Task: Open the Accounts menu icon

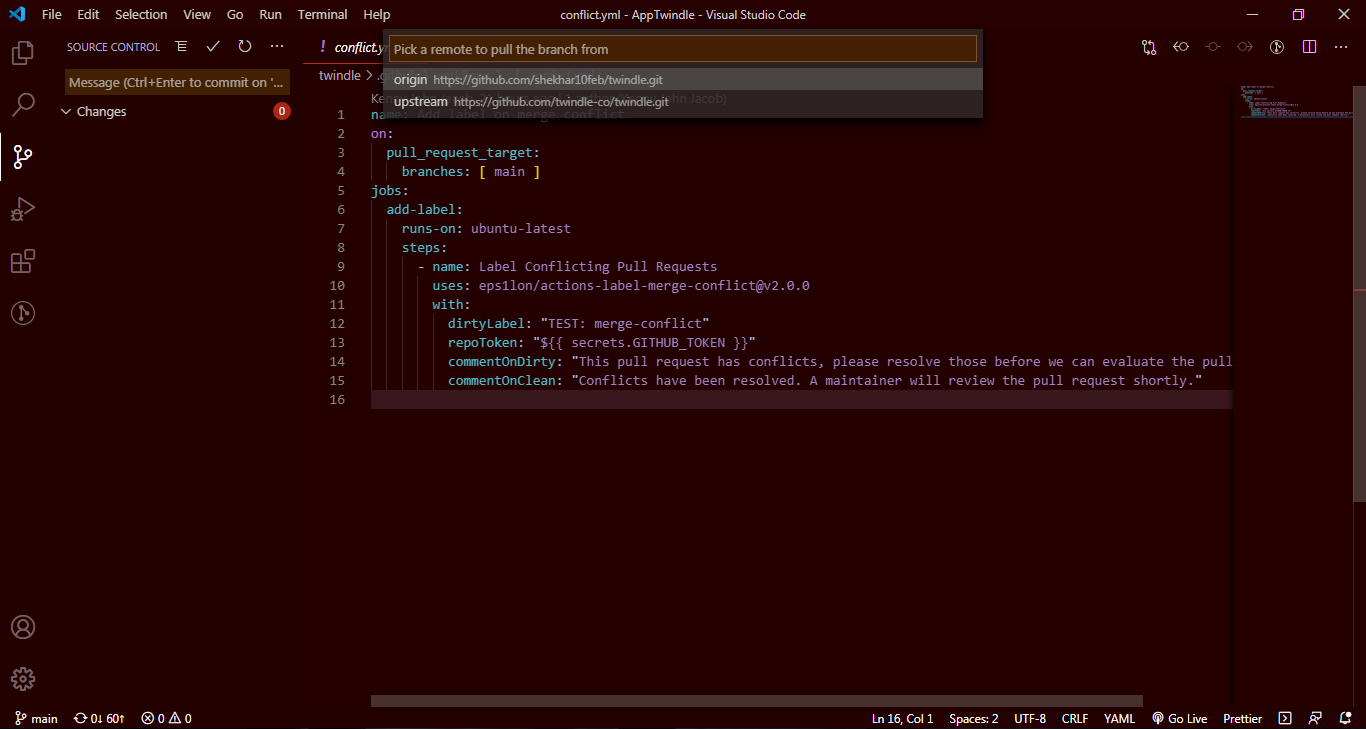Action: (22, 627)
